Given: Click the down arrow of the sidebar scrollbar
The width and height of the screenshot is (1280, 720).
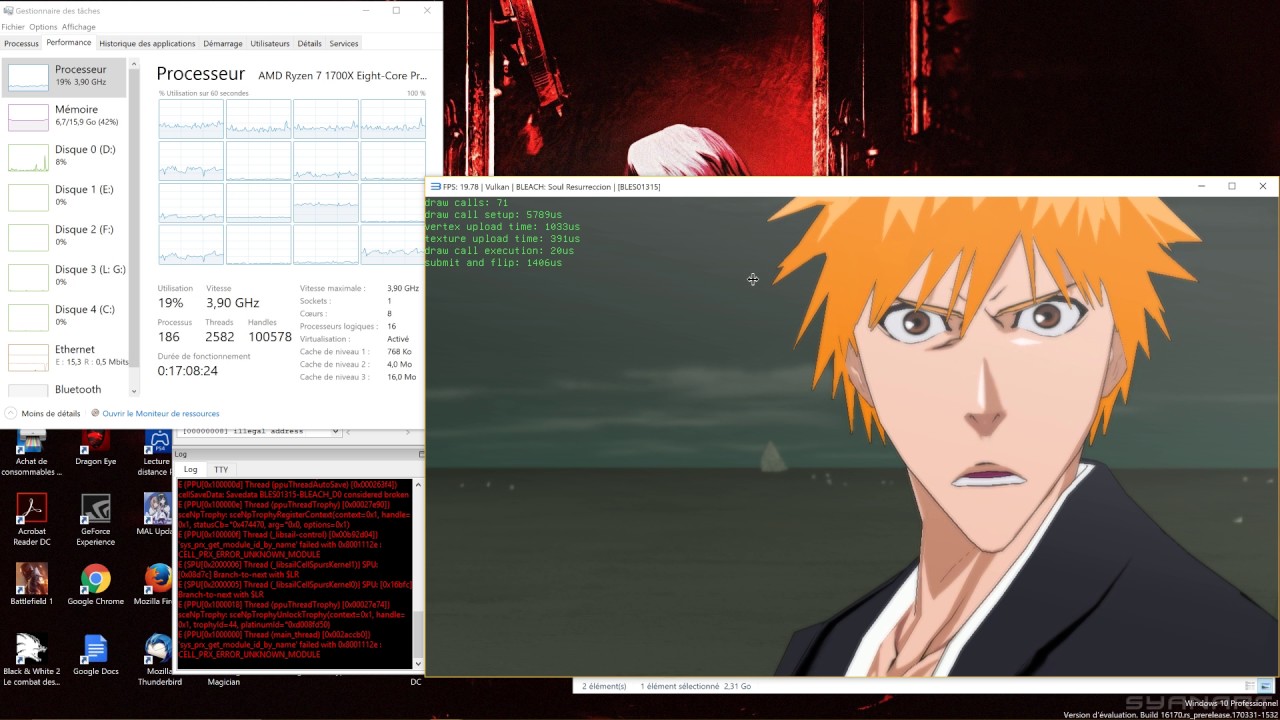Looking at the screenshot, I should point(134,391).
